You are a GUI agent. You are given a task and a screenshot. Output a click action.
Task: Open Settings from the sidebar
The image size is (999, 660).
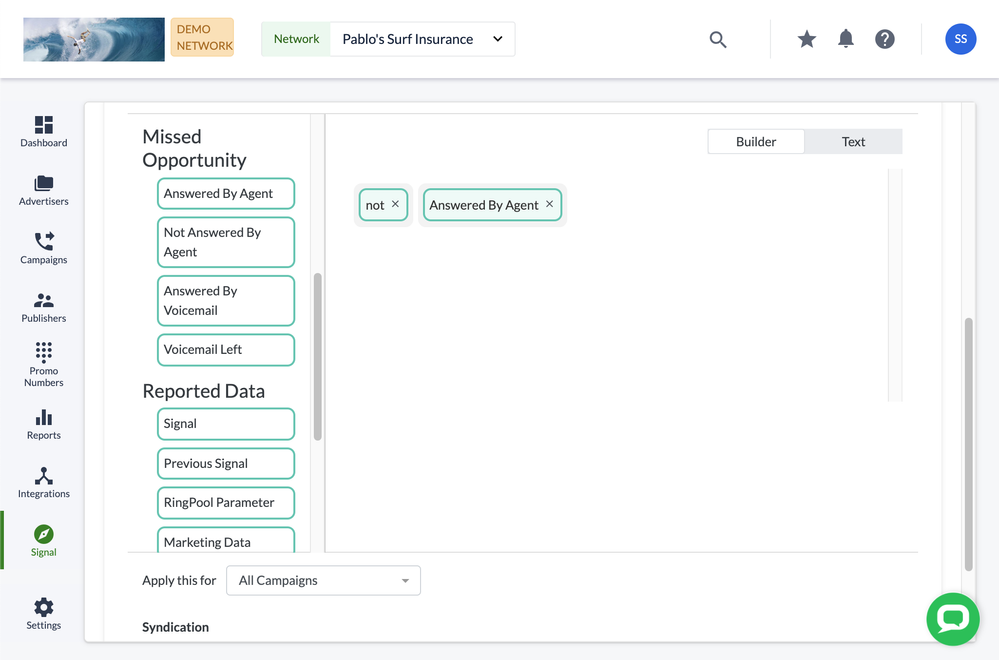pos(43,614)
